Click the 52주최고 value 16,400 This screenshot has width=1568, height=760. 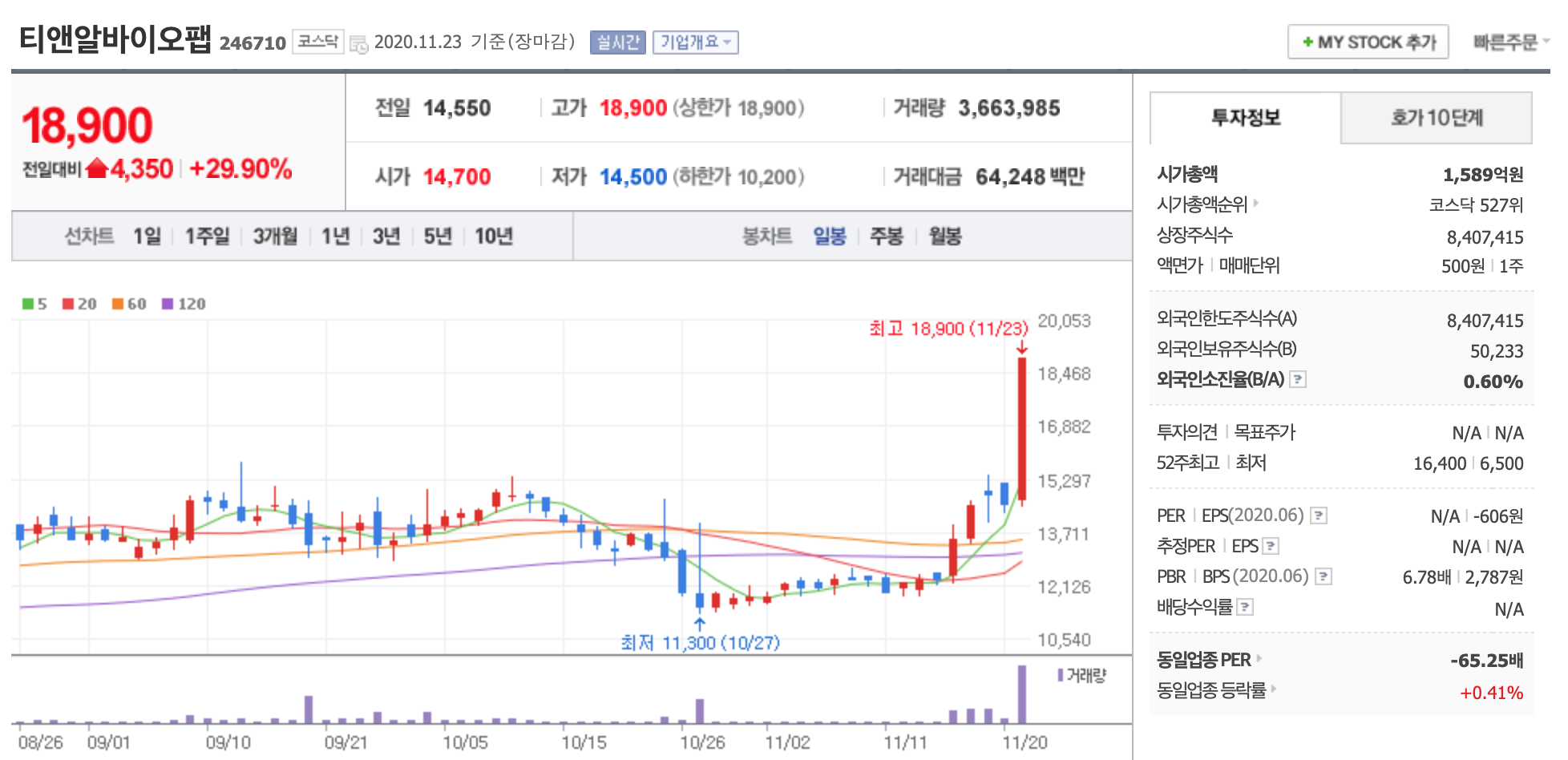pyautogui.click(x=1440, y=463)
